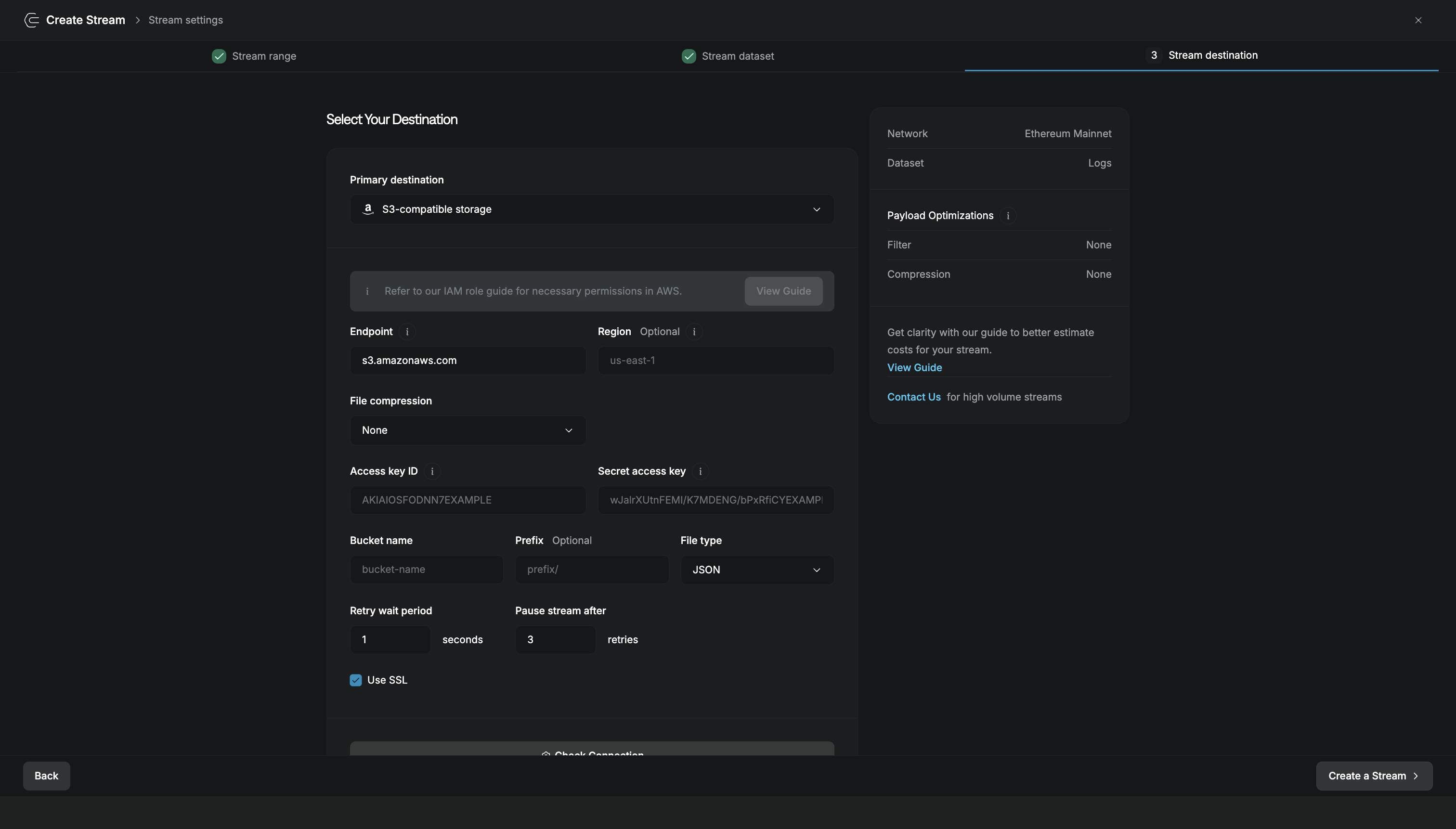Show Region info tooltip icon

coord(694,332)
